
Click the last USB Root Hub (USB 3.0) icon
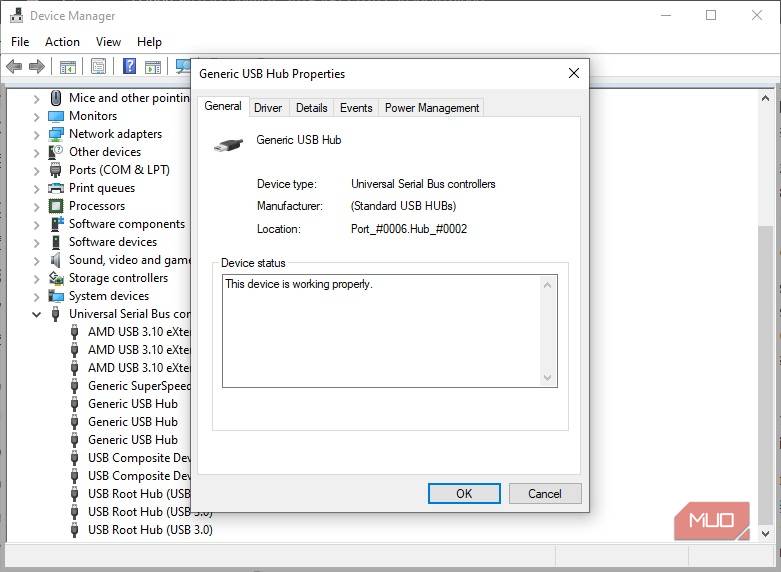click(75, 530)
